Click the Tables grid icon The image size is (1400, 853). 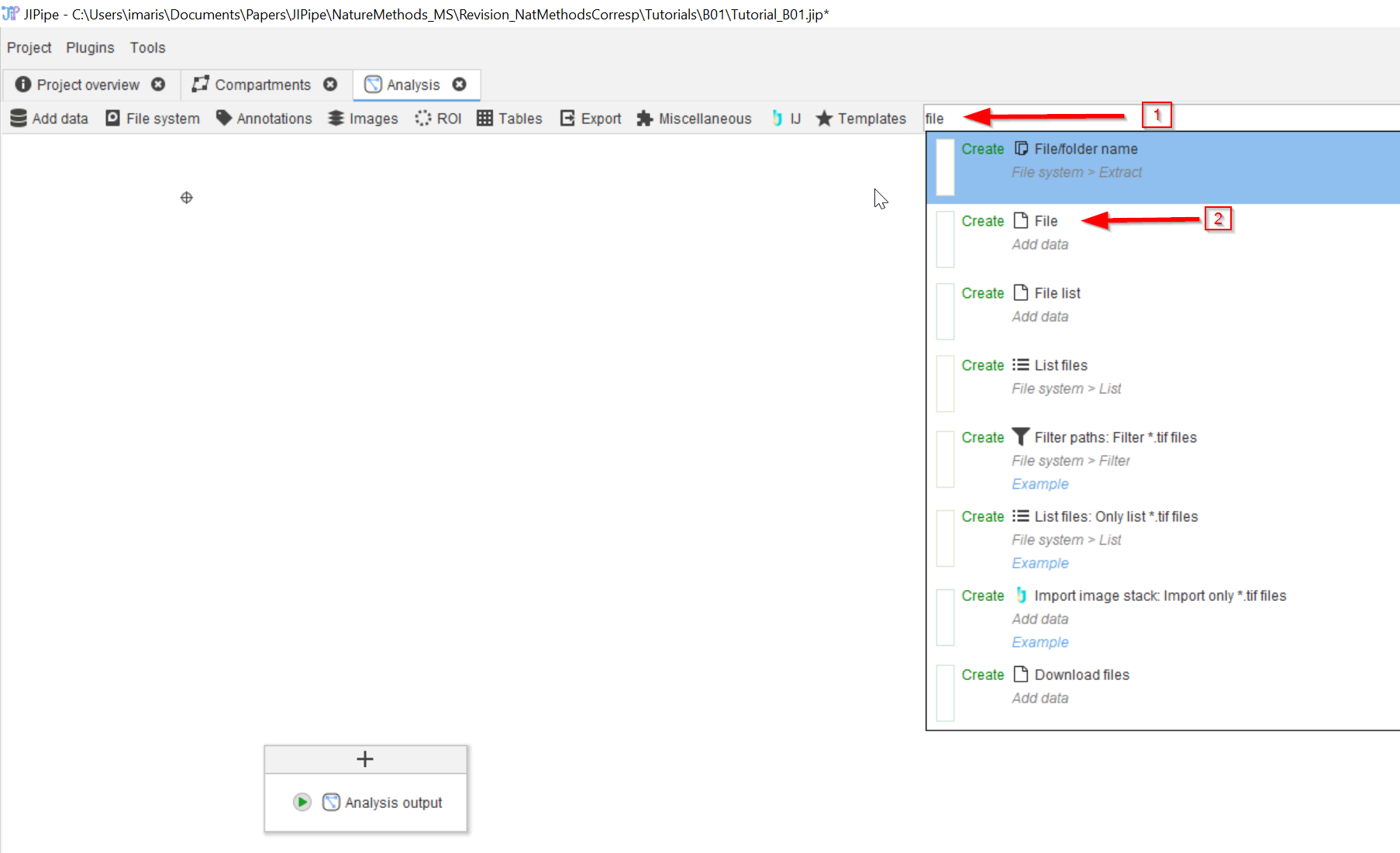pyautogui.click(x=484, y=118)
